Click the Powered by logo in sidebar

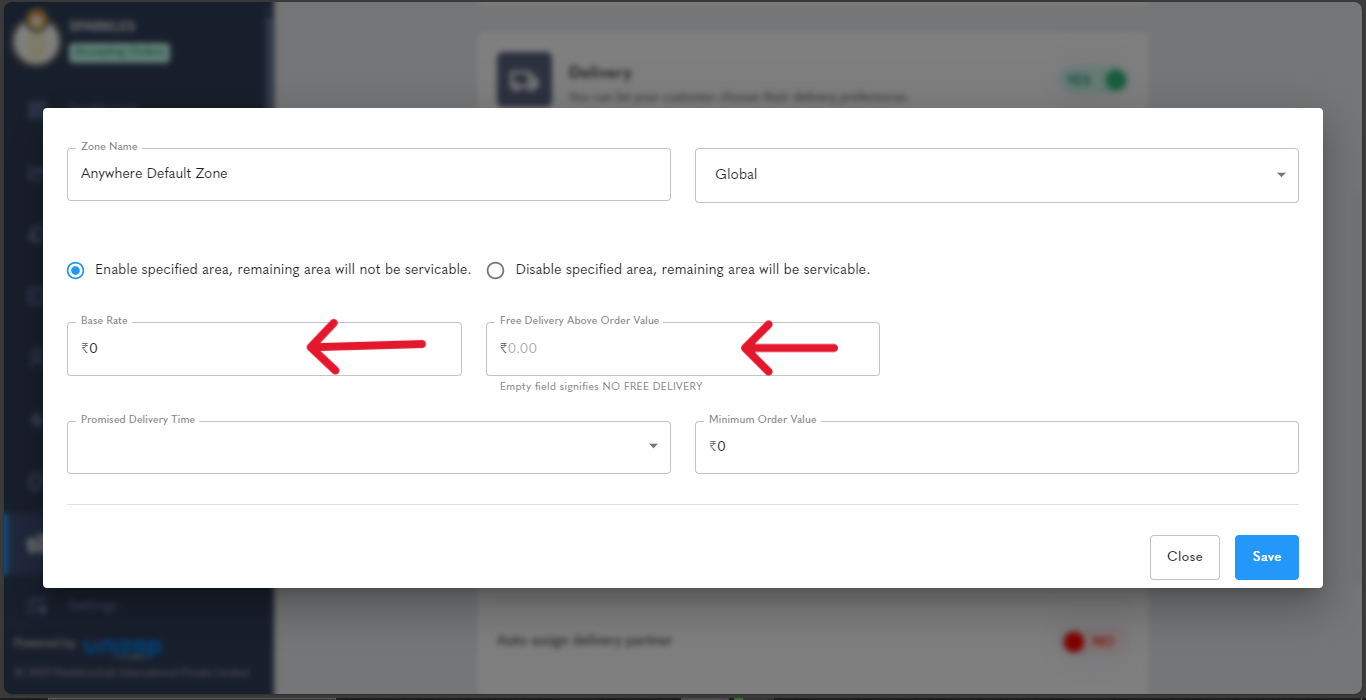coord(123,647)
